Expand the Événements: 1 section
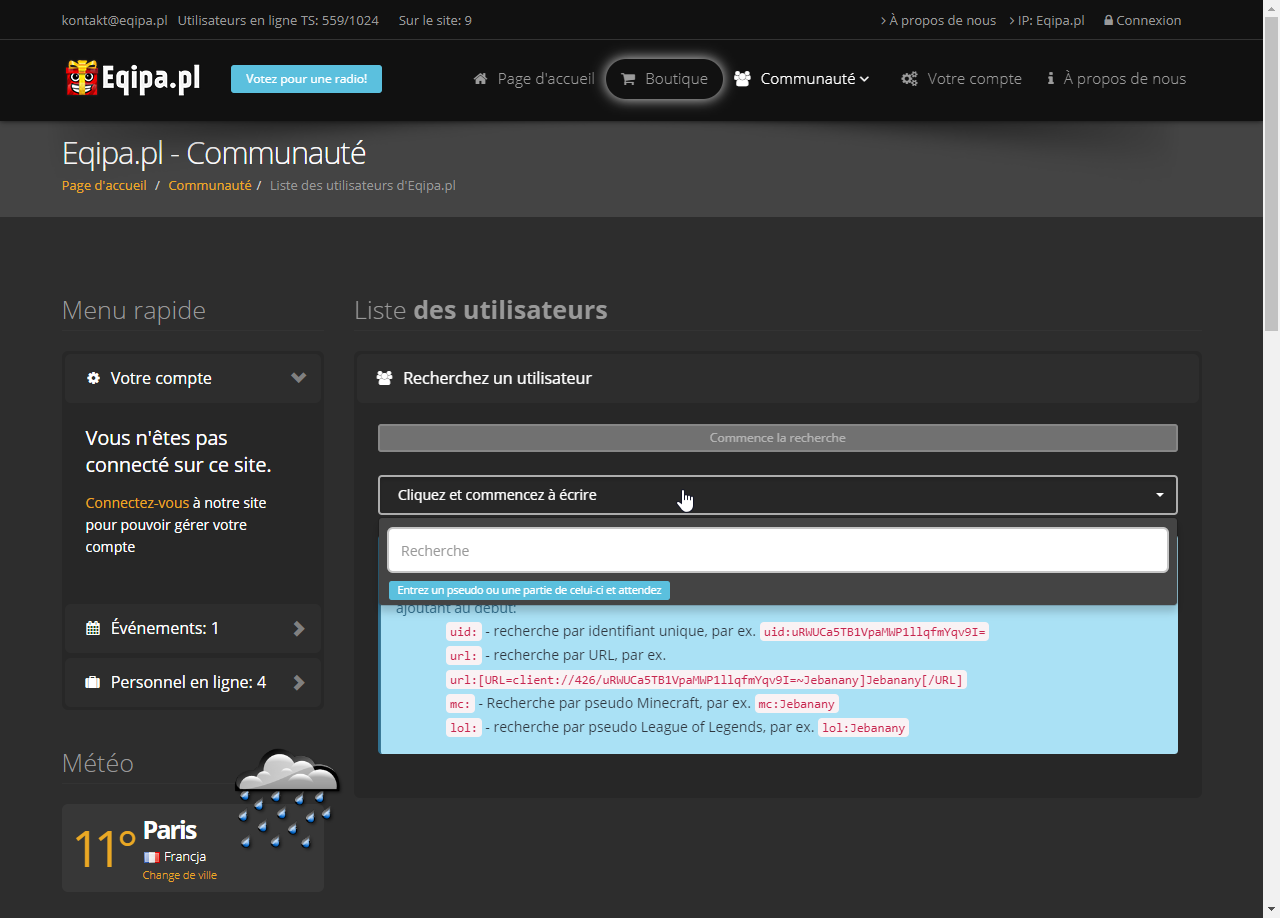 298,629
